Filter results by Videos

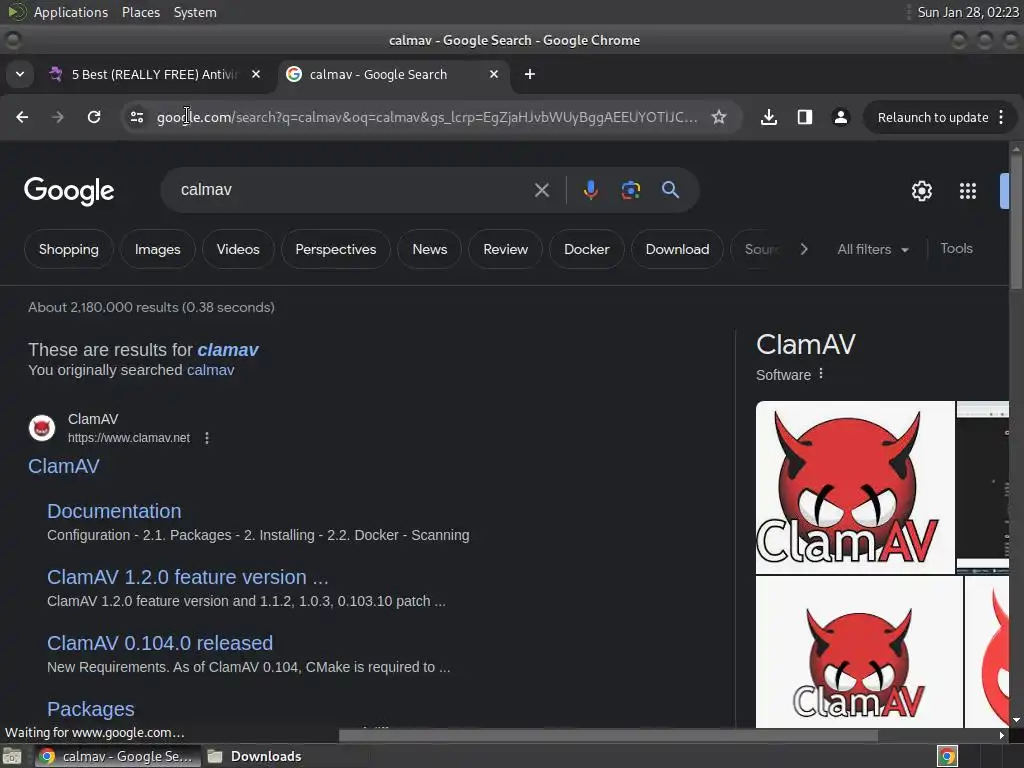(238, 249)
